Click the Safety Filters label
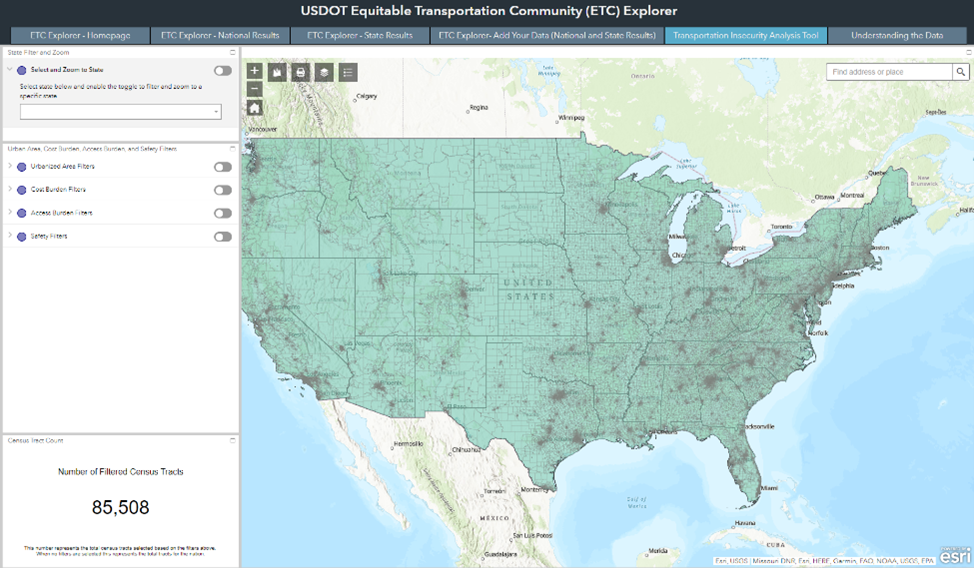Viewport: 974px width, 568px height. tap(49, 236)
